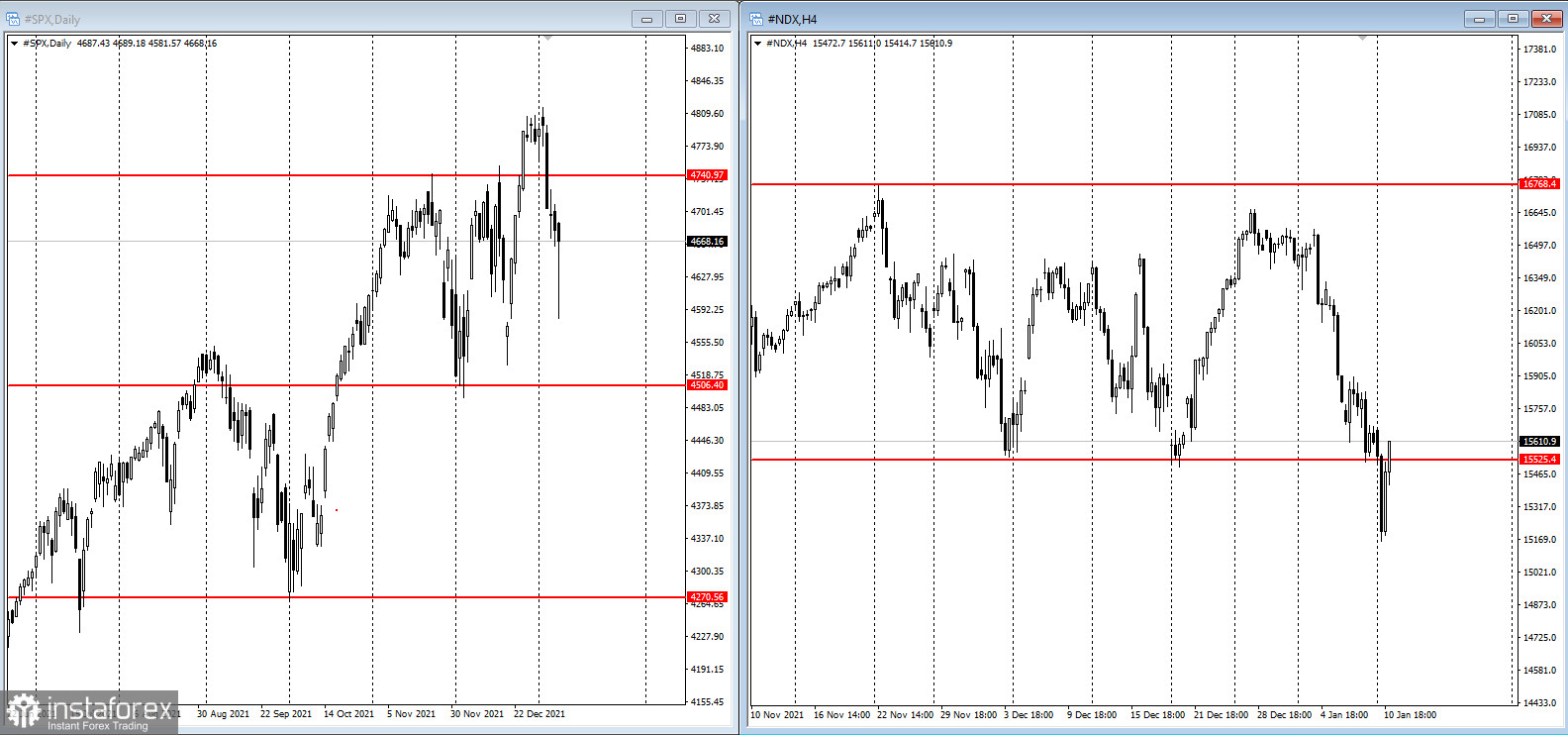Click the 4 Jan 18:00 time label

click(x=1344, y=715)
